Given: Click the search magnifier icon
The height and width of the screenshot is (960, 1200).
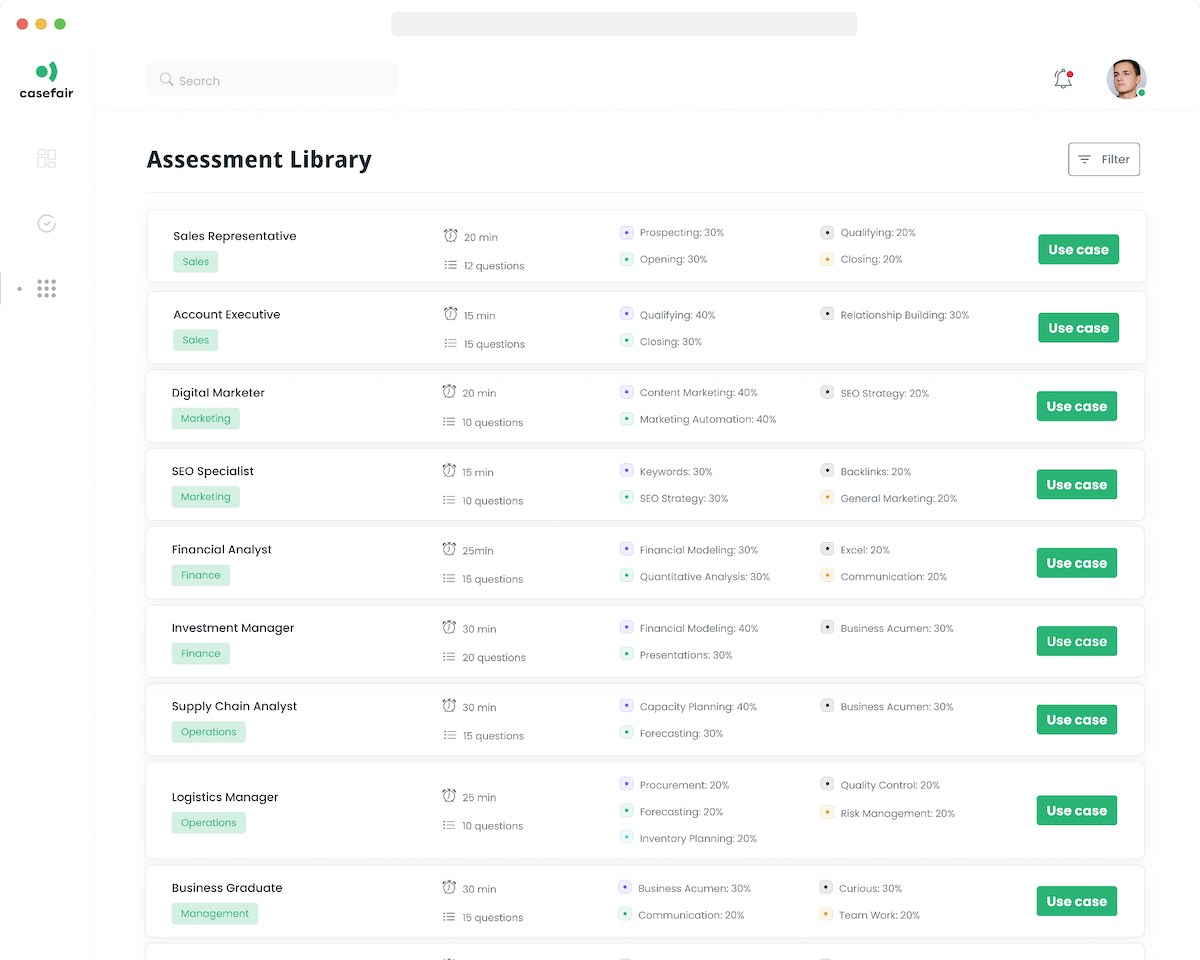Looking at the screenshot, I should (166, 80).
